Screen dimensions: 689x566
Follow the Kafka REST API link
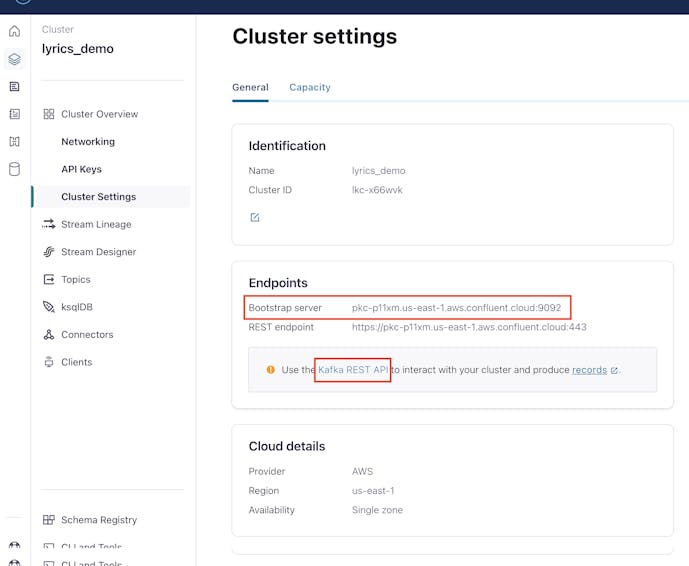click(x=353, y=370)
